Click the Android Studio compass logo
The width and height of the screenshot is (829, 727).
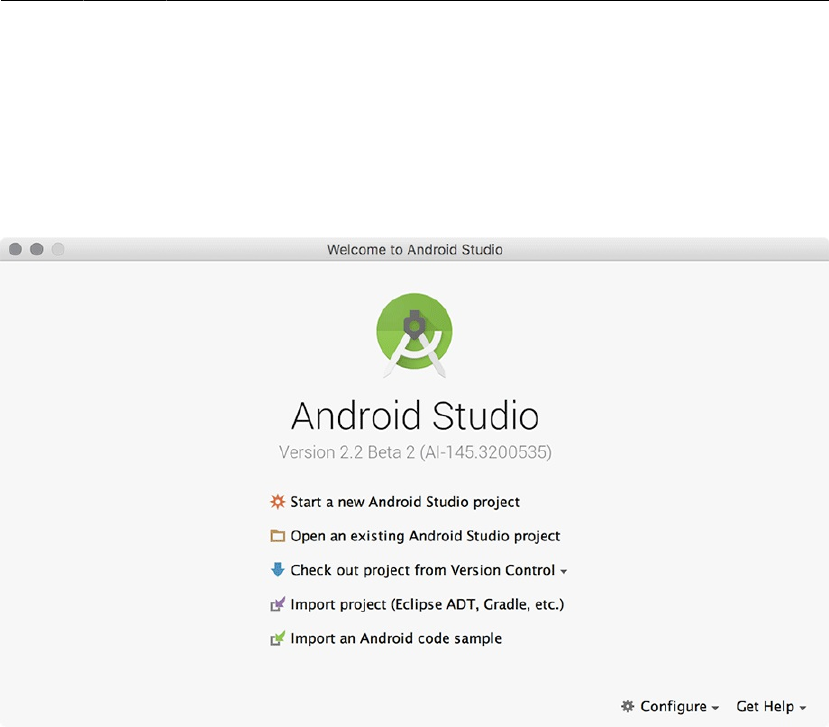point(414,335)
